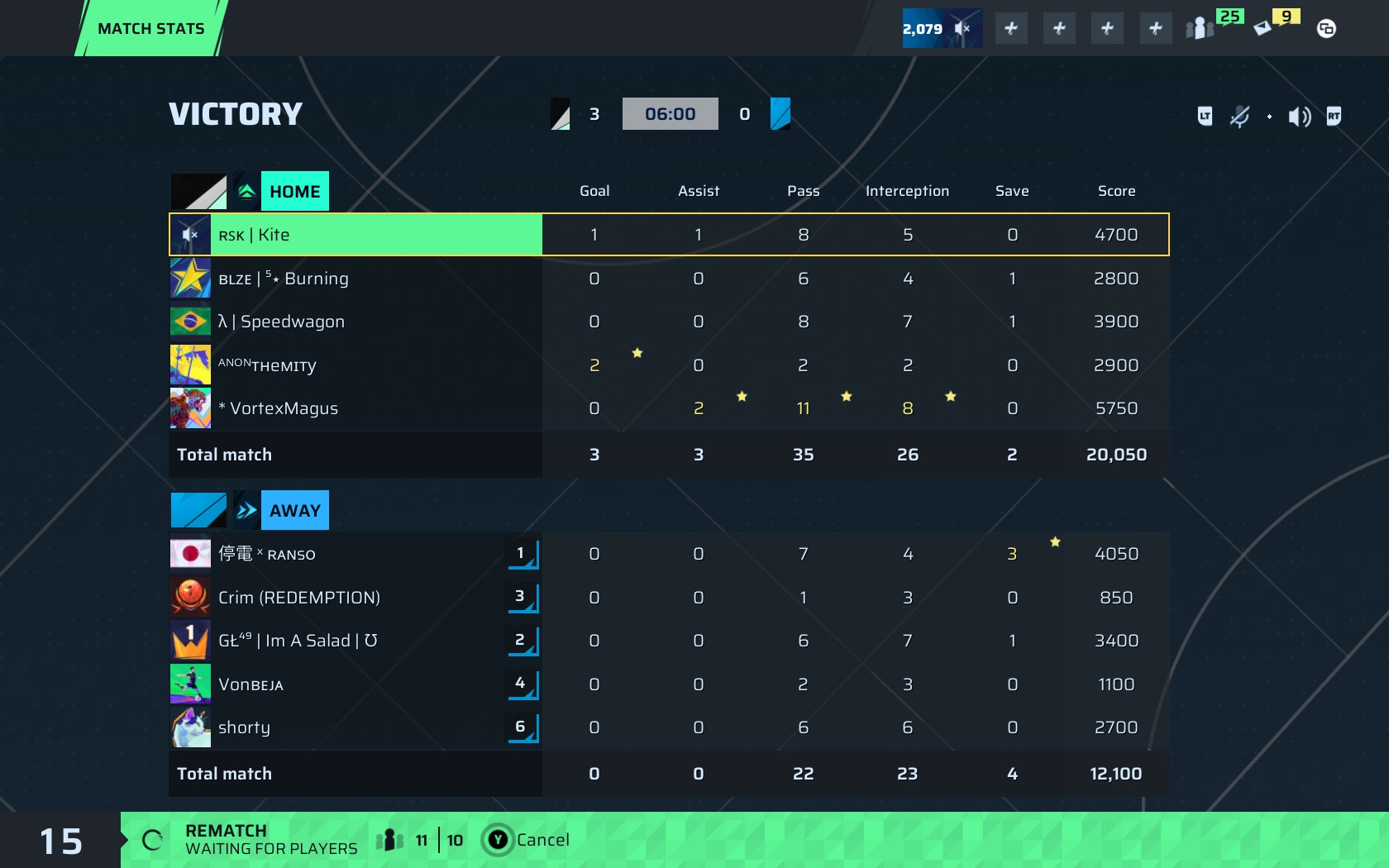Select the Japan flag avatar for RANSO
The height and width of the screenshot is (868, 1389).
click(x=190, y=553)
